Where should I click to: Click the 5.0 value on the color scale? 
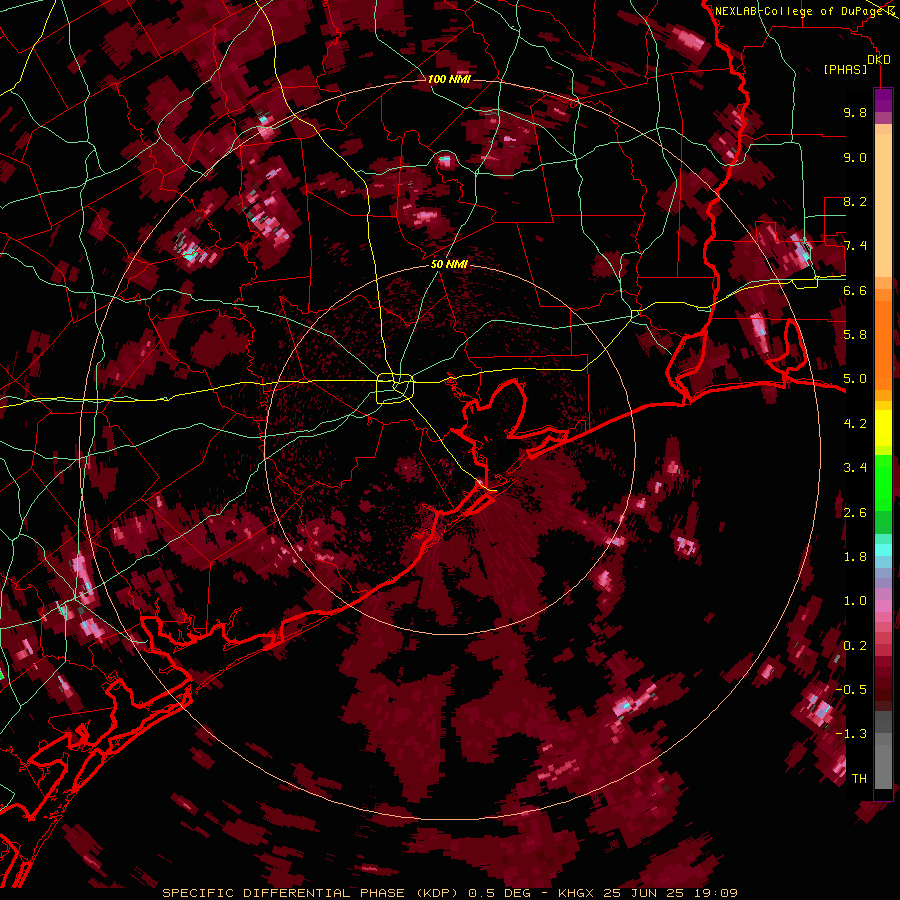pos(855,379)
